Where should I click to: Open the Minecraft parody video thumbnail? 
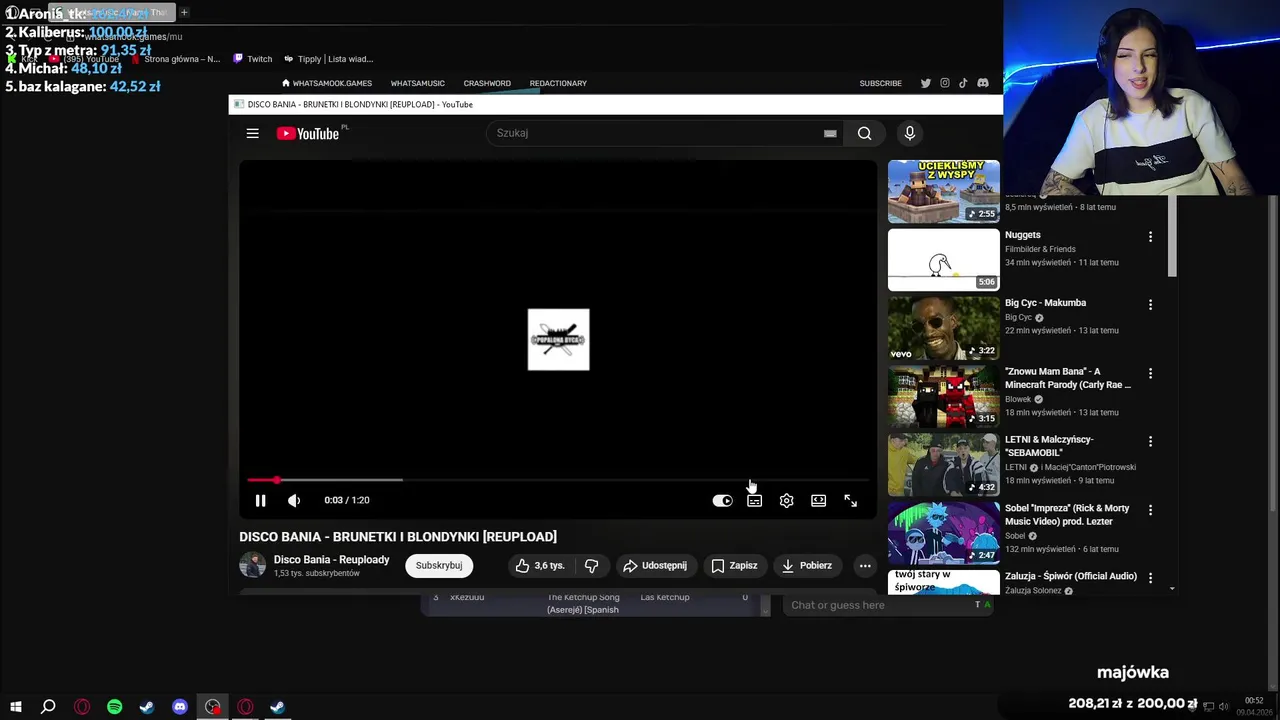point(943,396)
